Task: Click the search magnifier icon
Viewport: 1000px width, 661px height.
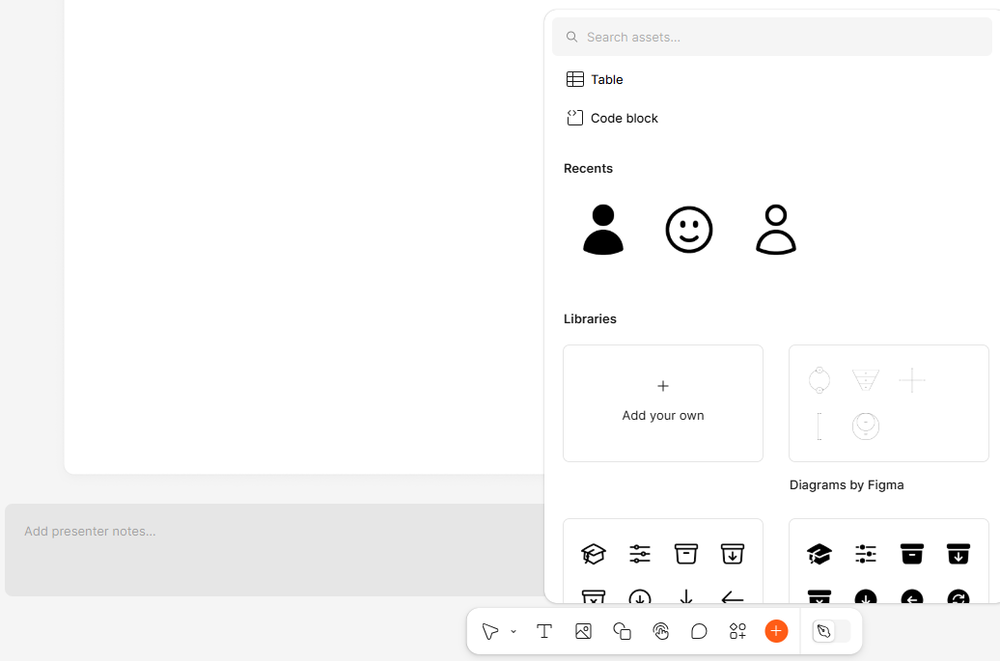Action: click(572, 37)
